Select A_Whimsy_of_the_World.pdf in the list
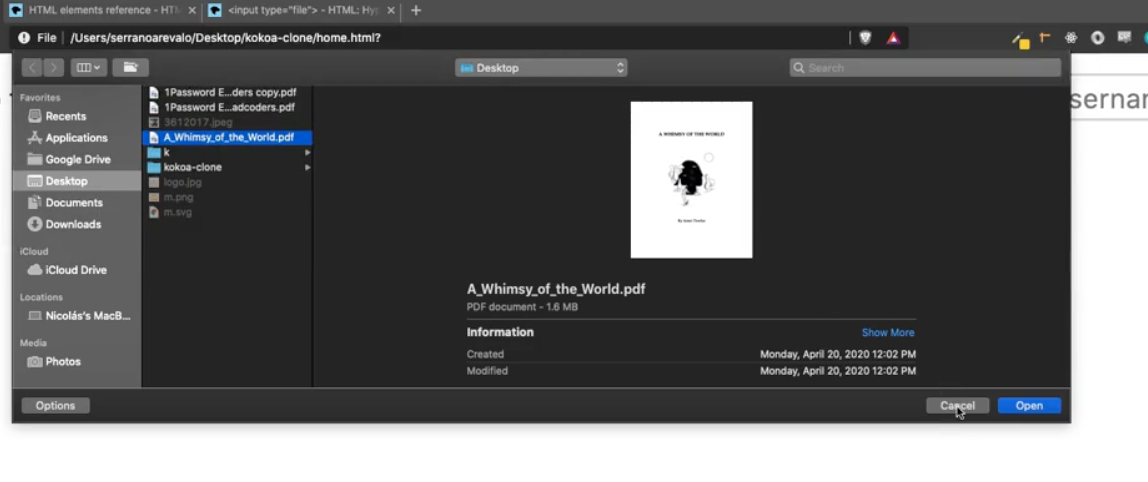1148x482 pixels. pos(228,137)
